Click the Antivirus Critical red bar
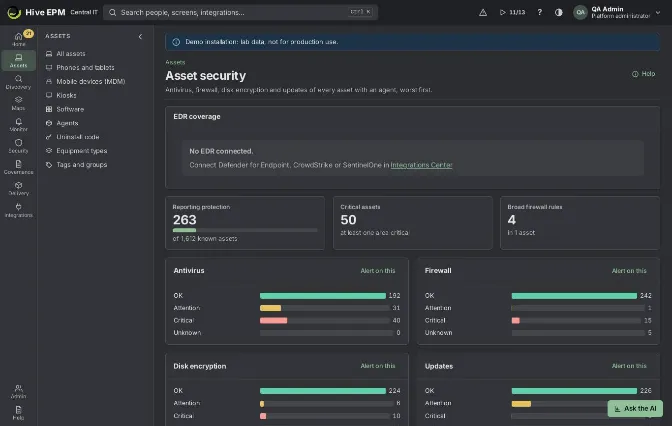This screenshot has width=672, height=426. 273,321
